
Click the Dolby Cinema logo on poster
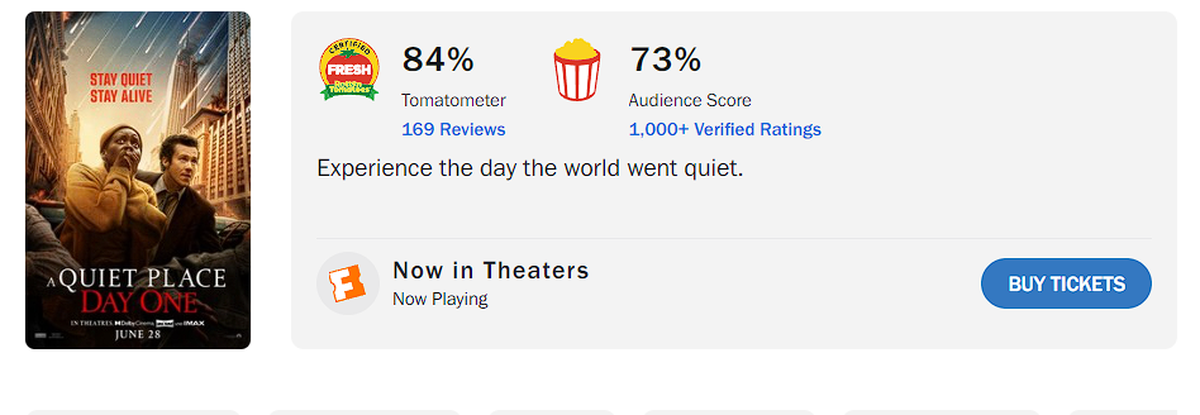pos(133,324)
